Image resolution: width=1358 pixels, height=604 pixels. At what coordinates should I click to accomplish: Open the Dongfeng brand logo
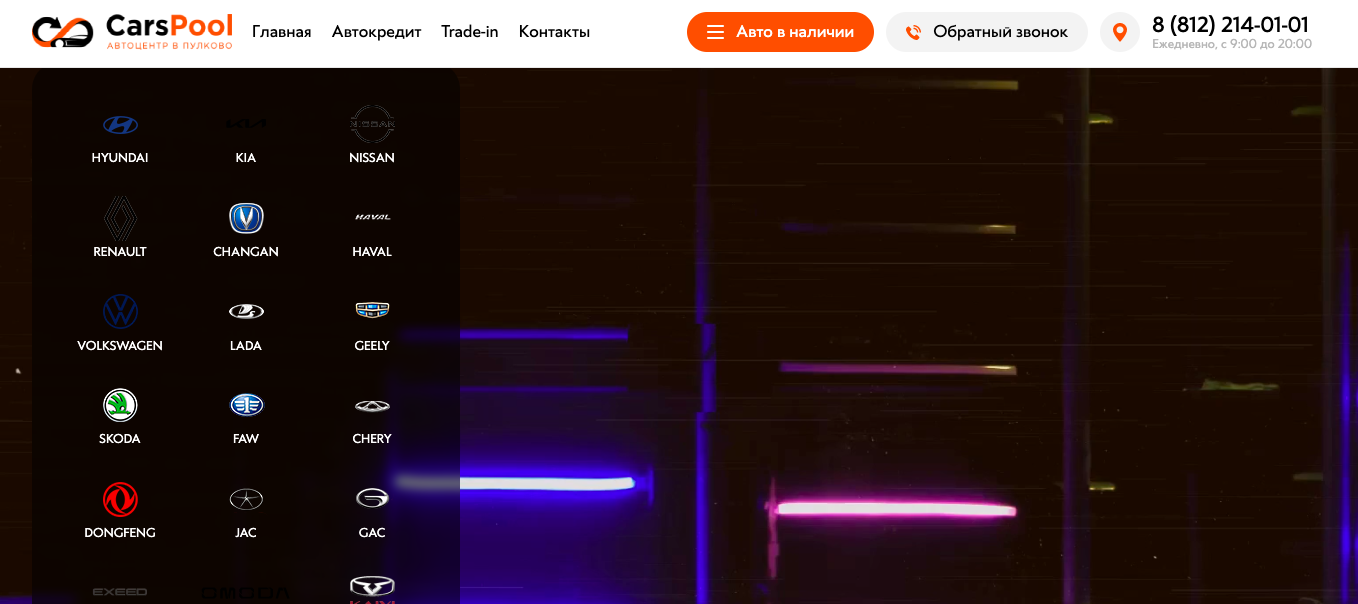[120, 499]
